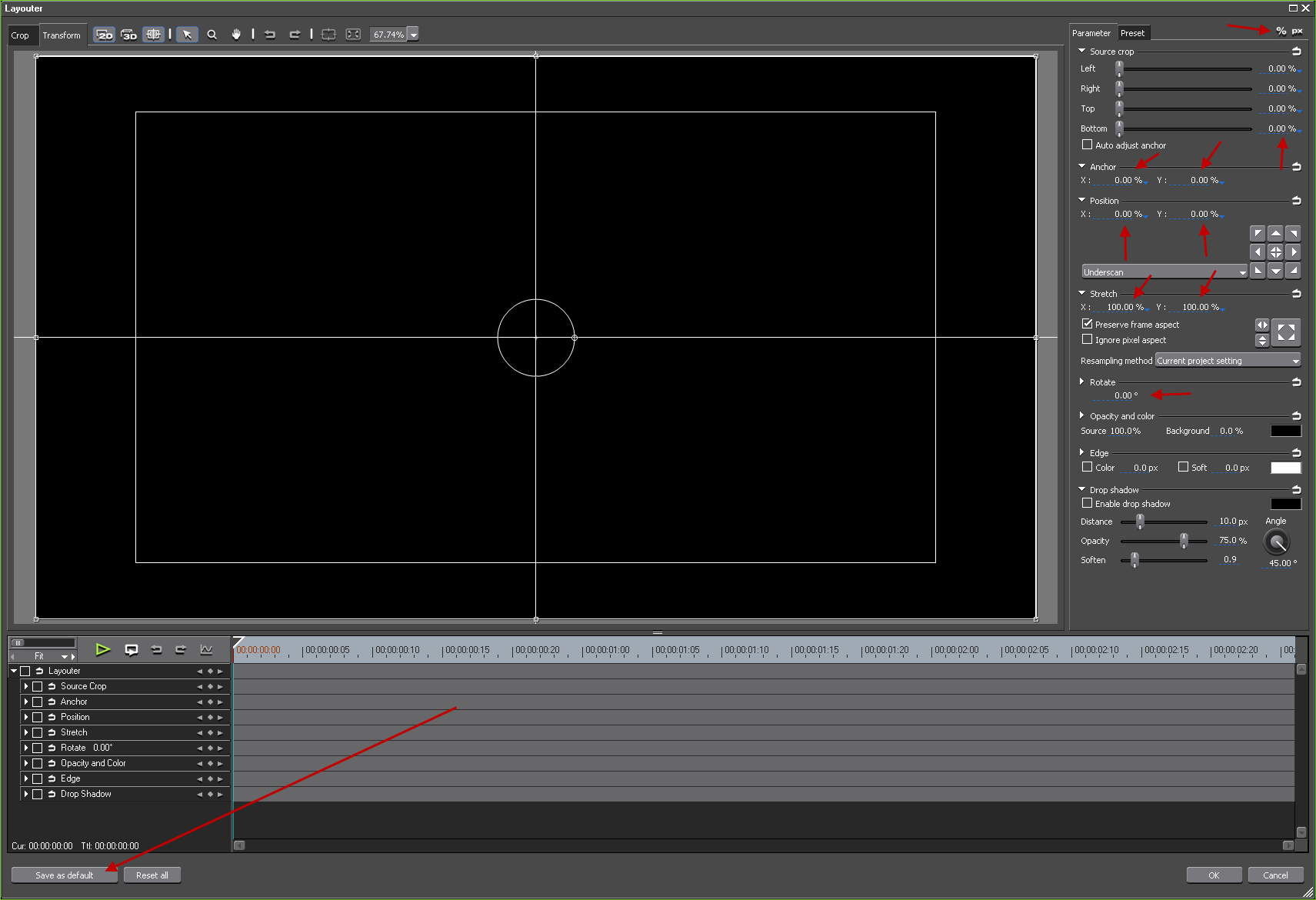Image resolution: width=1316 pixels, height=900 pixels.
Task: Open the Preset tab
Action: (1132, 33)
